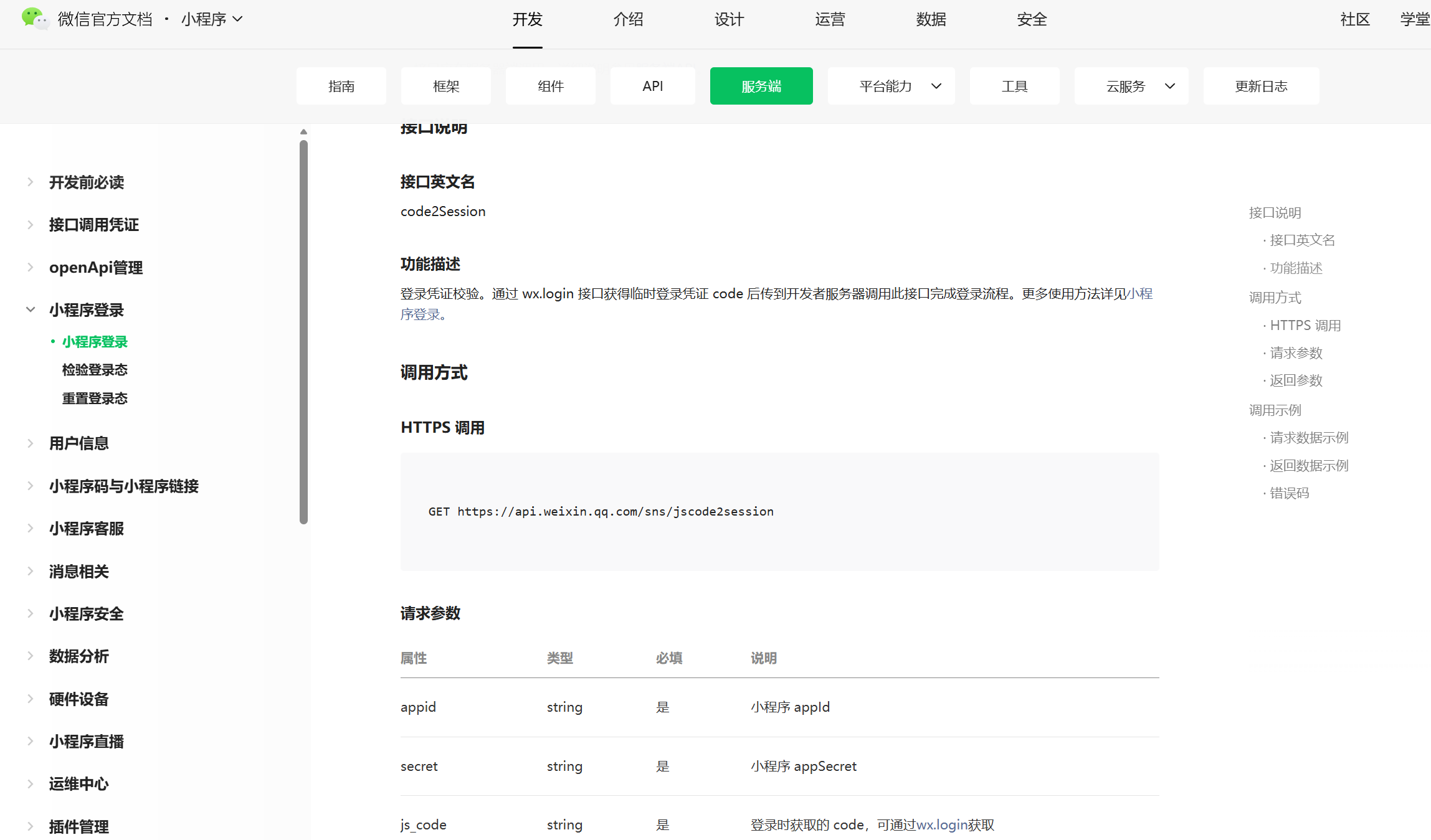Image resolution: width=1431 pixels, height=840 pixels.
Task: Jump to 错误码 in page outline
Action: (1289, 493)
